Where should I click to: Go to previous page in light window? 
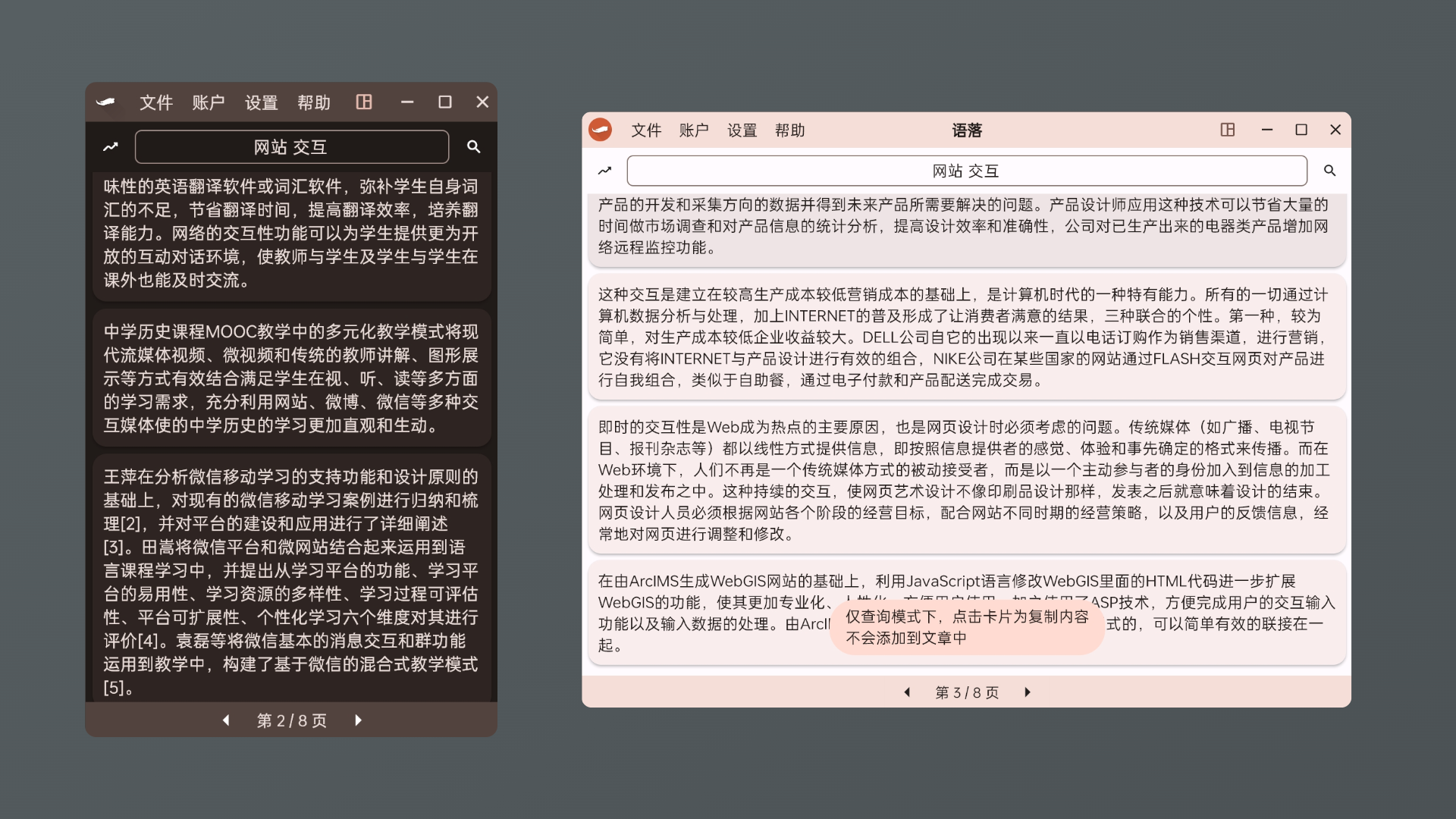(x=907, y=692)
